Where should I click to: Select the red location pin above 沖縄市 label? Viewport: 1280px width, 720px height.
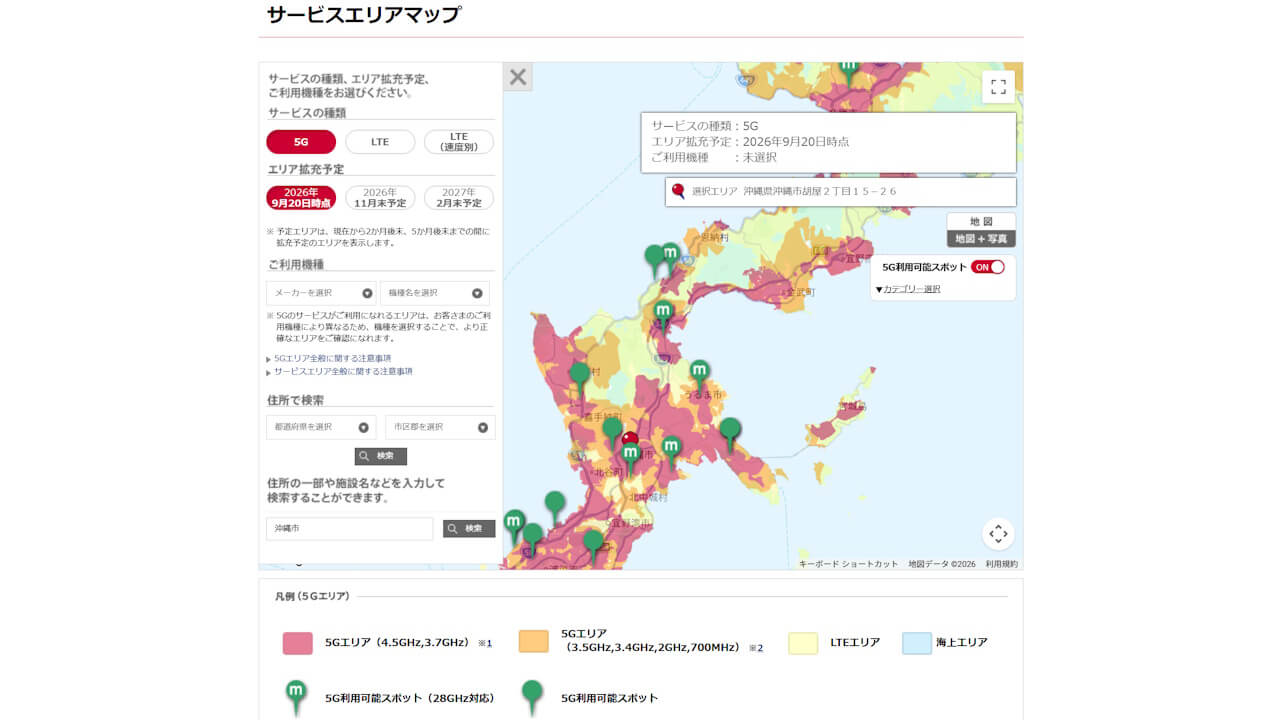click(x=630, y=438)
